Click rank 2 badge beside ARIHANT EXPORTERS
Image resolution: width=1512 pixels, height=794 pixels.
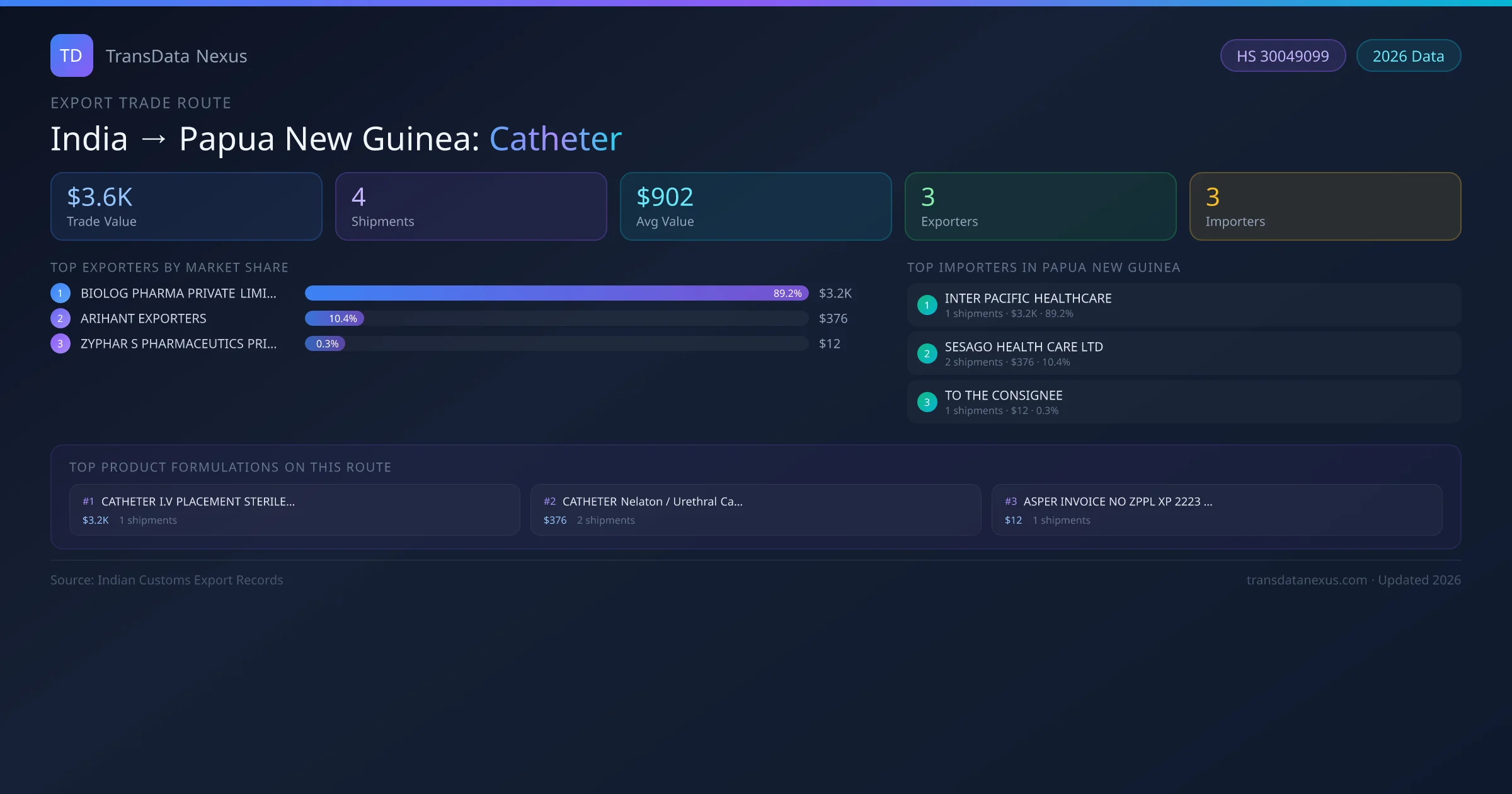pyautogui.click(x=60, y=318)
